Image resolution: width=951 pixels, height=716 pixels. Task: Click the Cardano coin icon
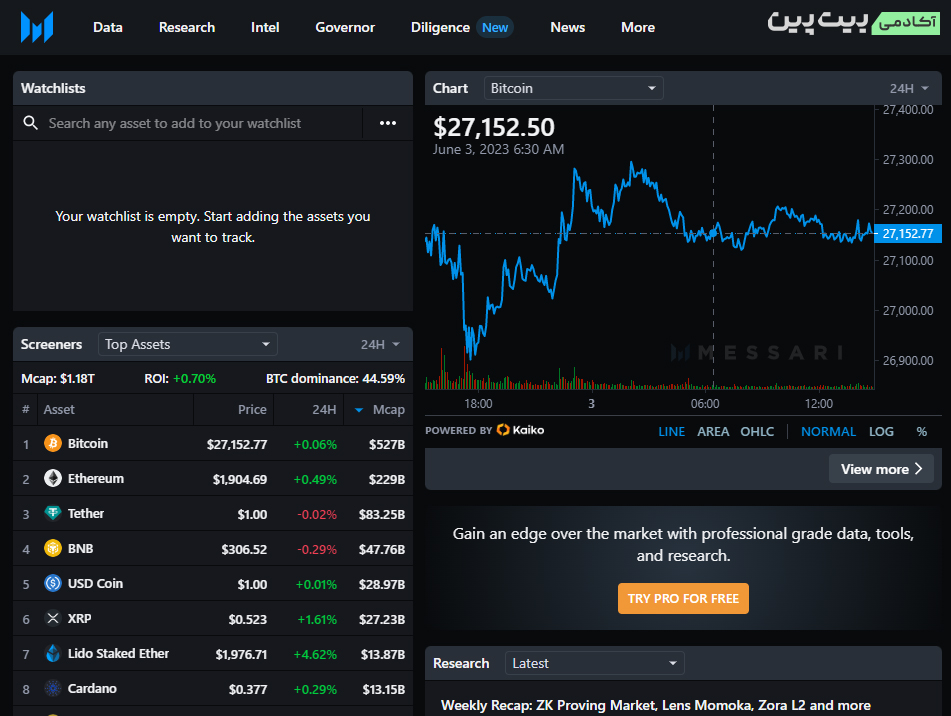pyautogui.click(x=53, y=689)
